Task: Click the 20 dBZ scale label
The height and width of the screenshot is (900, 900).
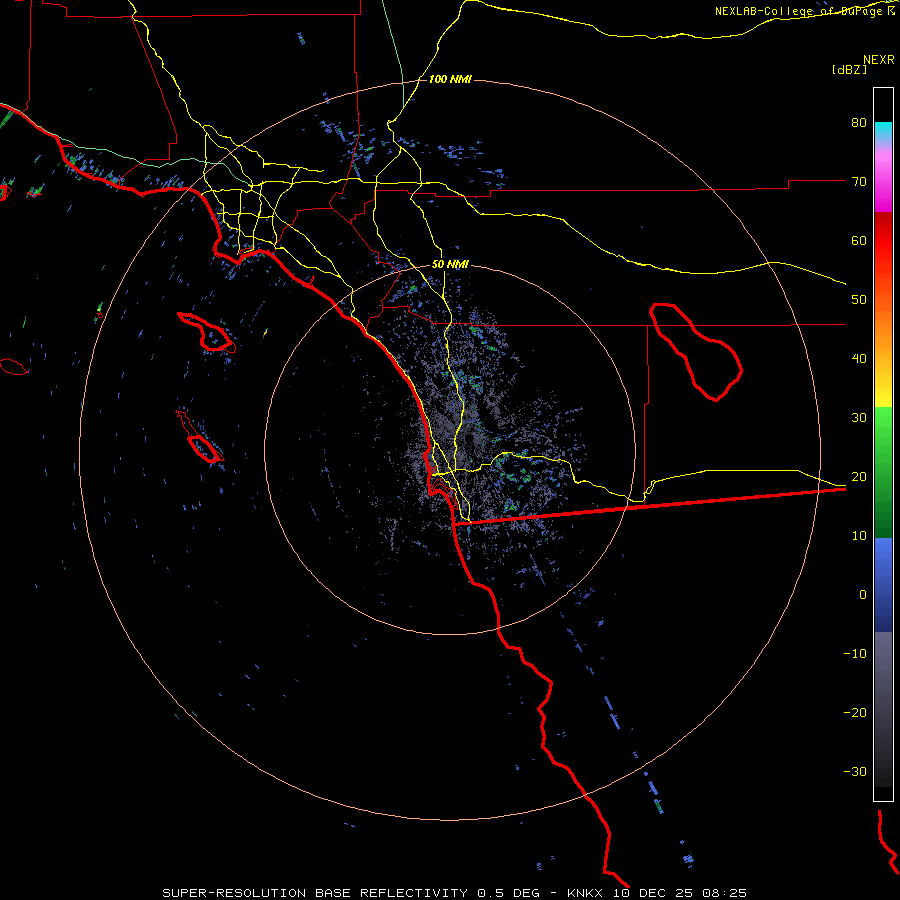Action: click(859, 476)
